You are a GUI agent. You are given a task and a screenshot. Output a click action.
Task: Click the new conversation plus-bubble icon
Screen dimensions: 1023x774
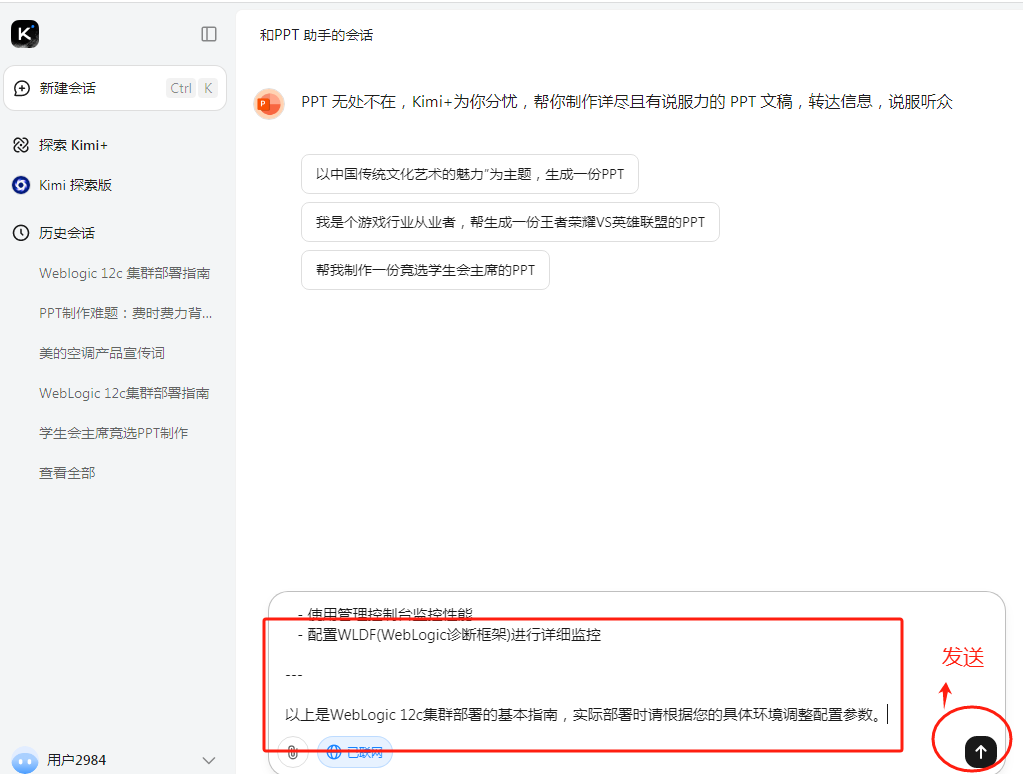tap(22, 88)
